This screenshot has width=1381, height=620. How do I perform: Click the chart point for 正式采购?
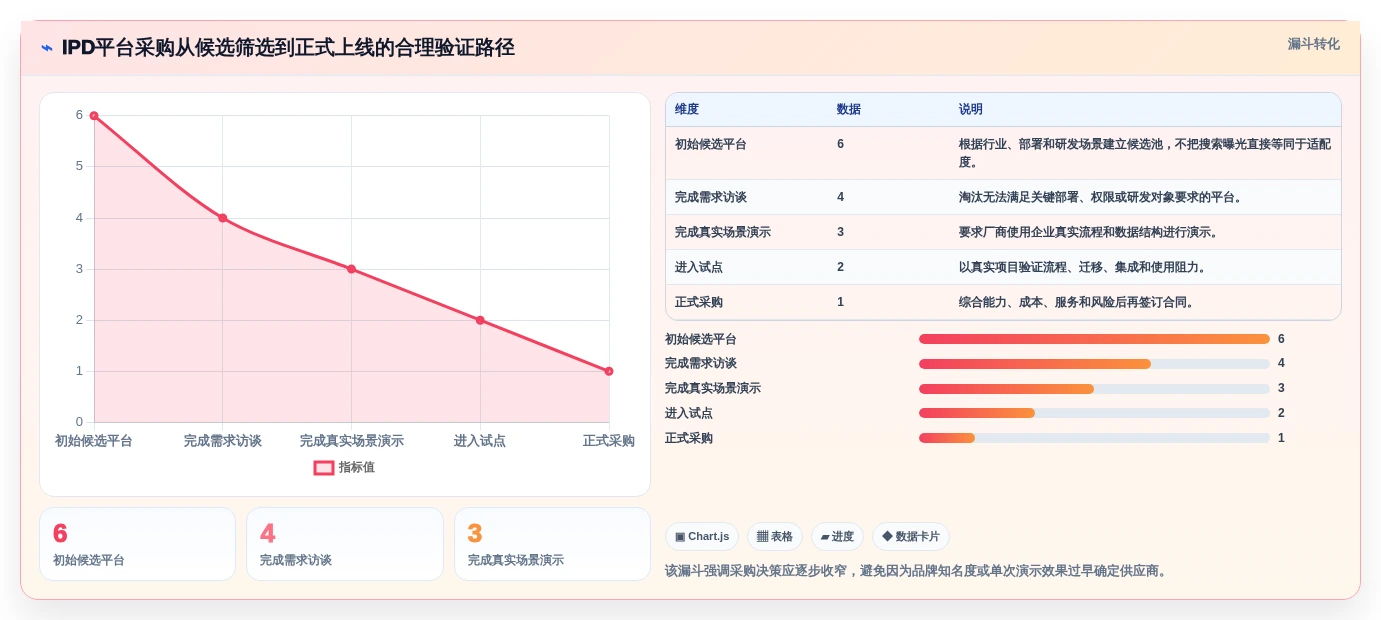coord(608,371)
